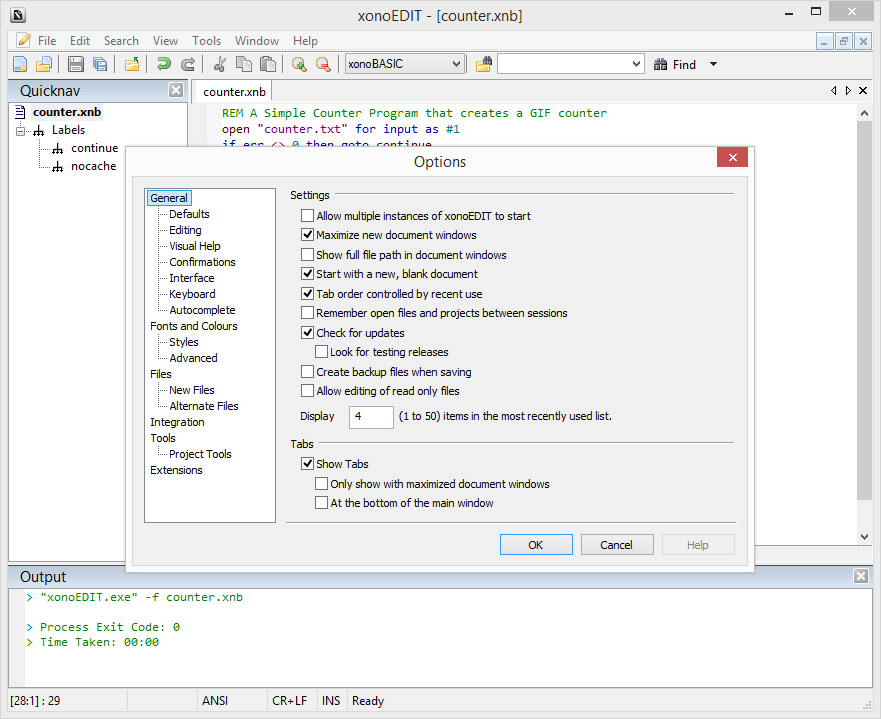Click the Save All icon
Viewport: 881px width, 719px height.
coord(100,64)
